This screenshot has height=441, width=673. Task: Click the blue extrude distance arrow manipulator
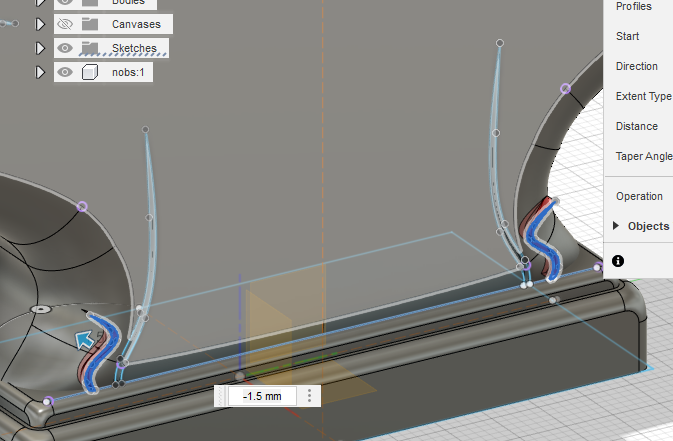click(x=85, y=340)
